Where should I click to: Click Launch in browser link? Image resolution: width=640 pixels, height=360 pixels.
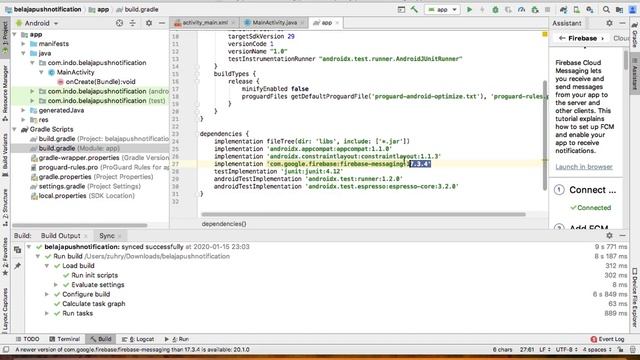click(584, 167)
